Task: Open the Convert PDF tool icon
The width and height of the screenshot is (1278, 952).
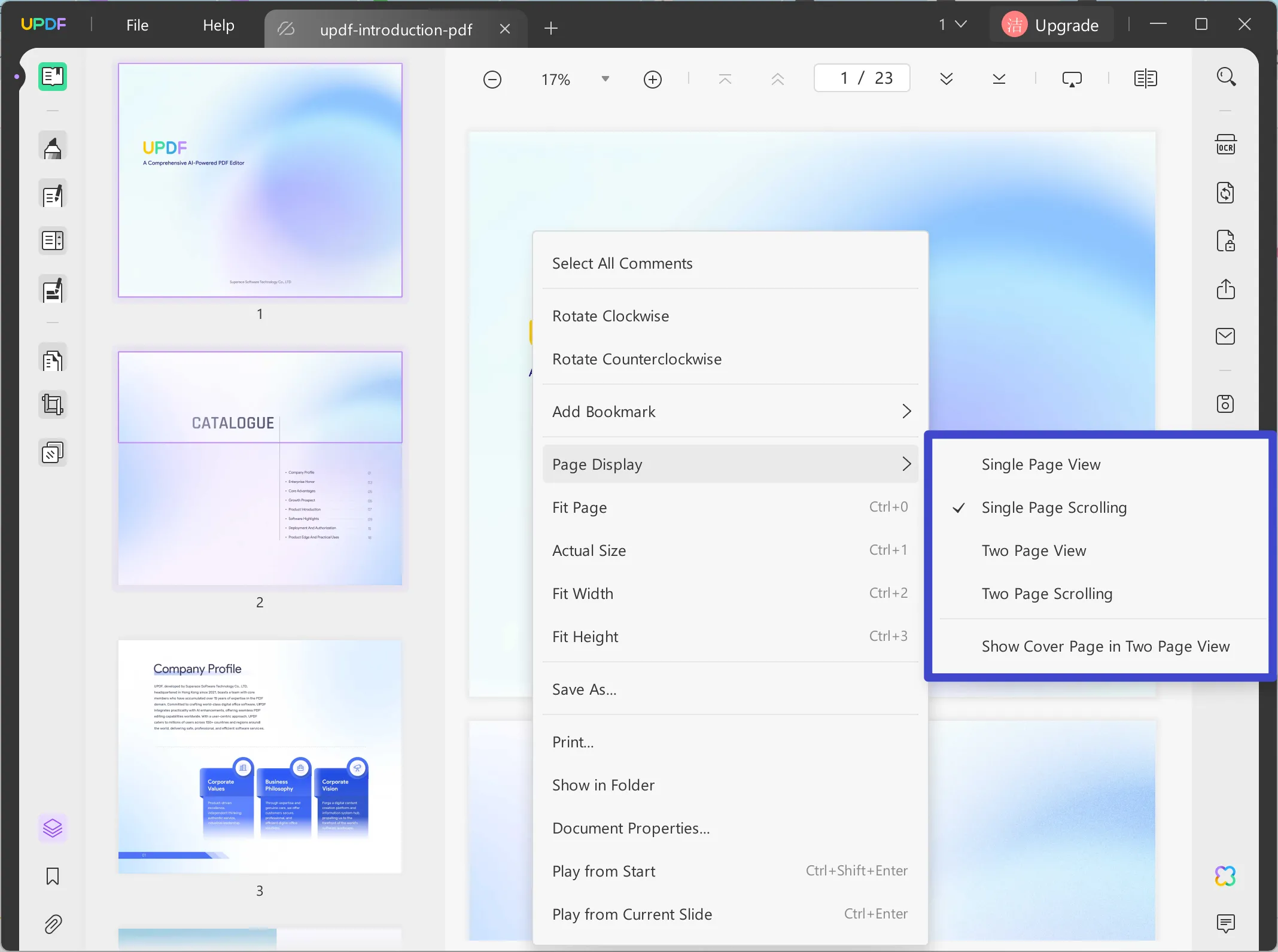Action: (1225, 193)
